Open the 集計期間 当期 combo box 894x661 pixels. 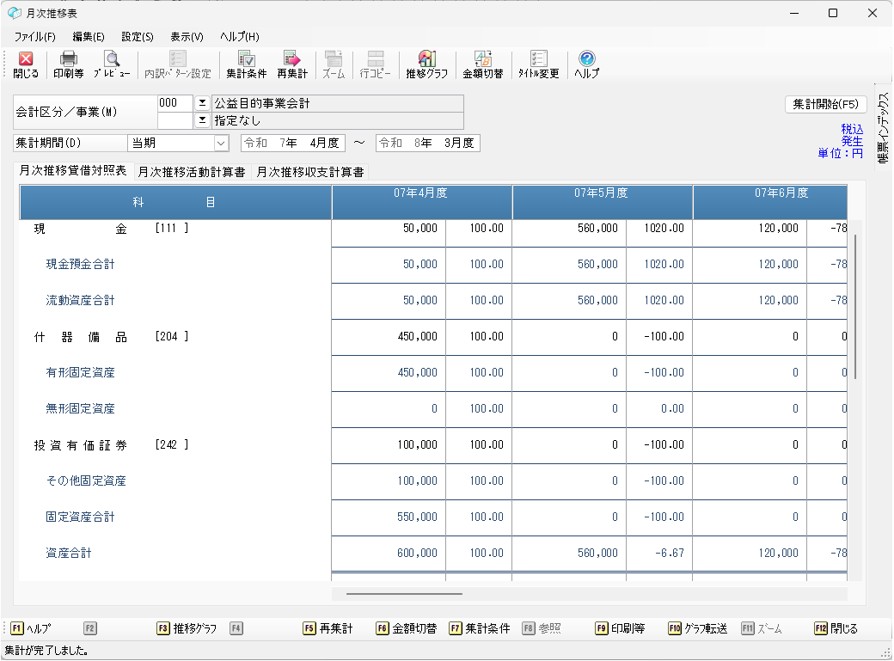tap(220, 143)
